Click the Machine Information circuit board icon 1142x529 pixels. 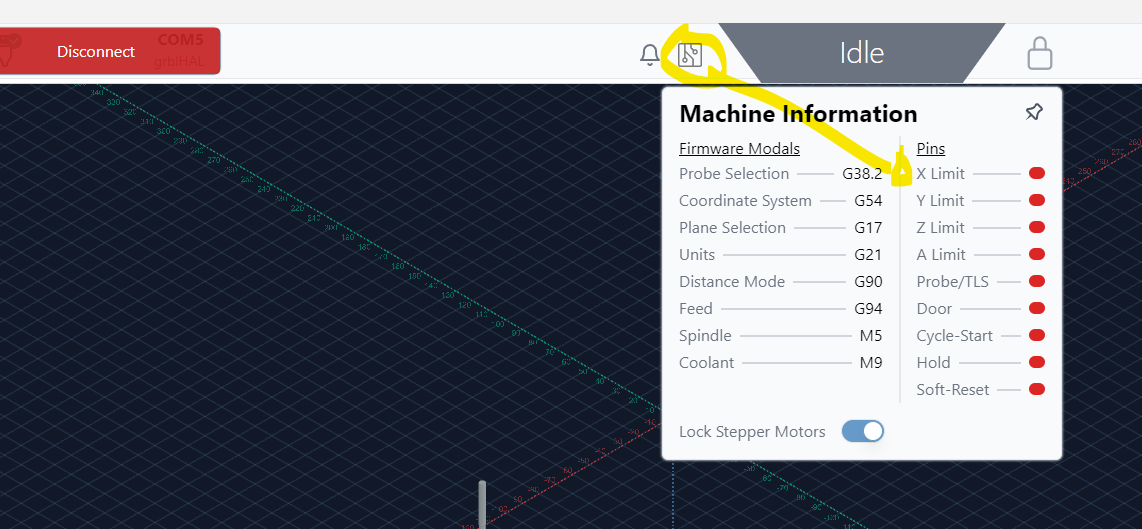click(x=690, y=55)
